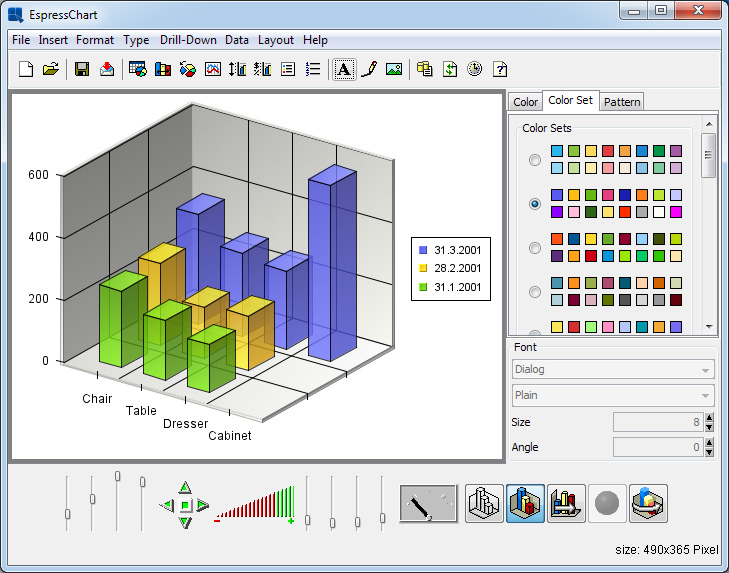The image size is (729, 573).
Task: Decrease Angle with the down stepper arrow
Action: pyautogui.click(x=709, y=452)
